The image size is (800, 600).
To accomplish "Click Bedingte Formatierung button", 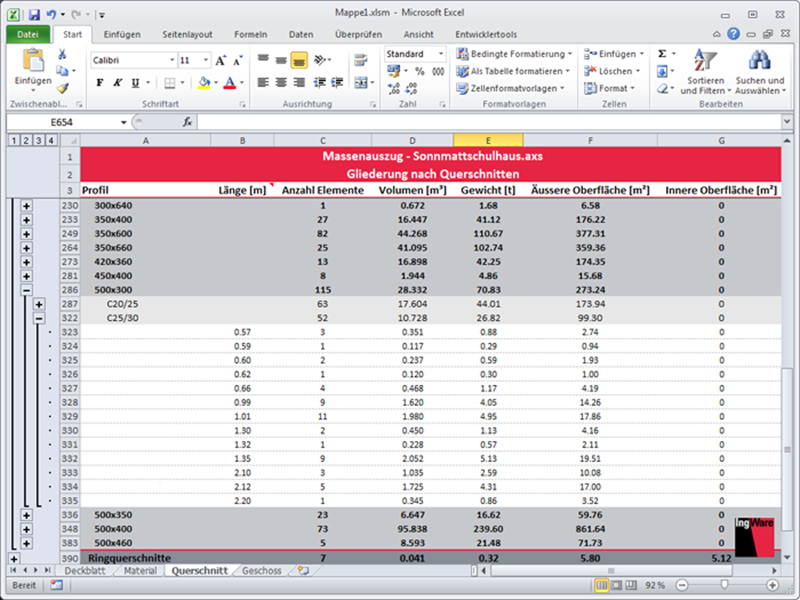I will [514, 54].
